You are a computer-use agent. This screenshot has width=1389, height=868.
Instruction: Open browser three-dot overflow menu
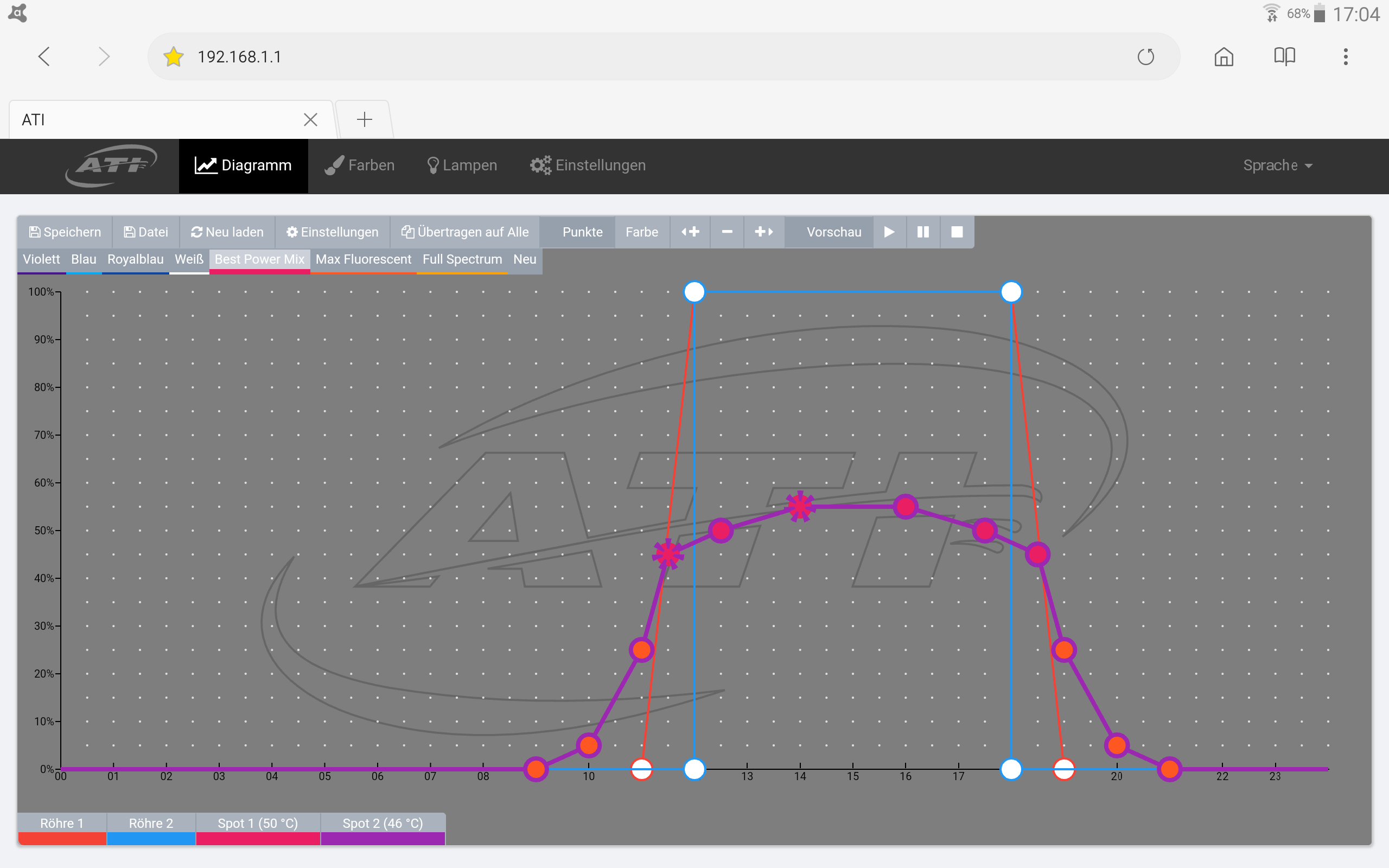click(x=1346, y=57)
